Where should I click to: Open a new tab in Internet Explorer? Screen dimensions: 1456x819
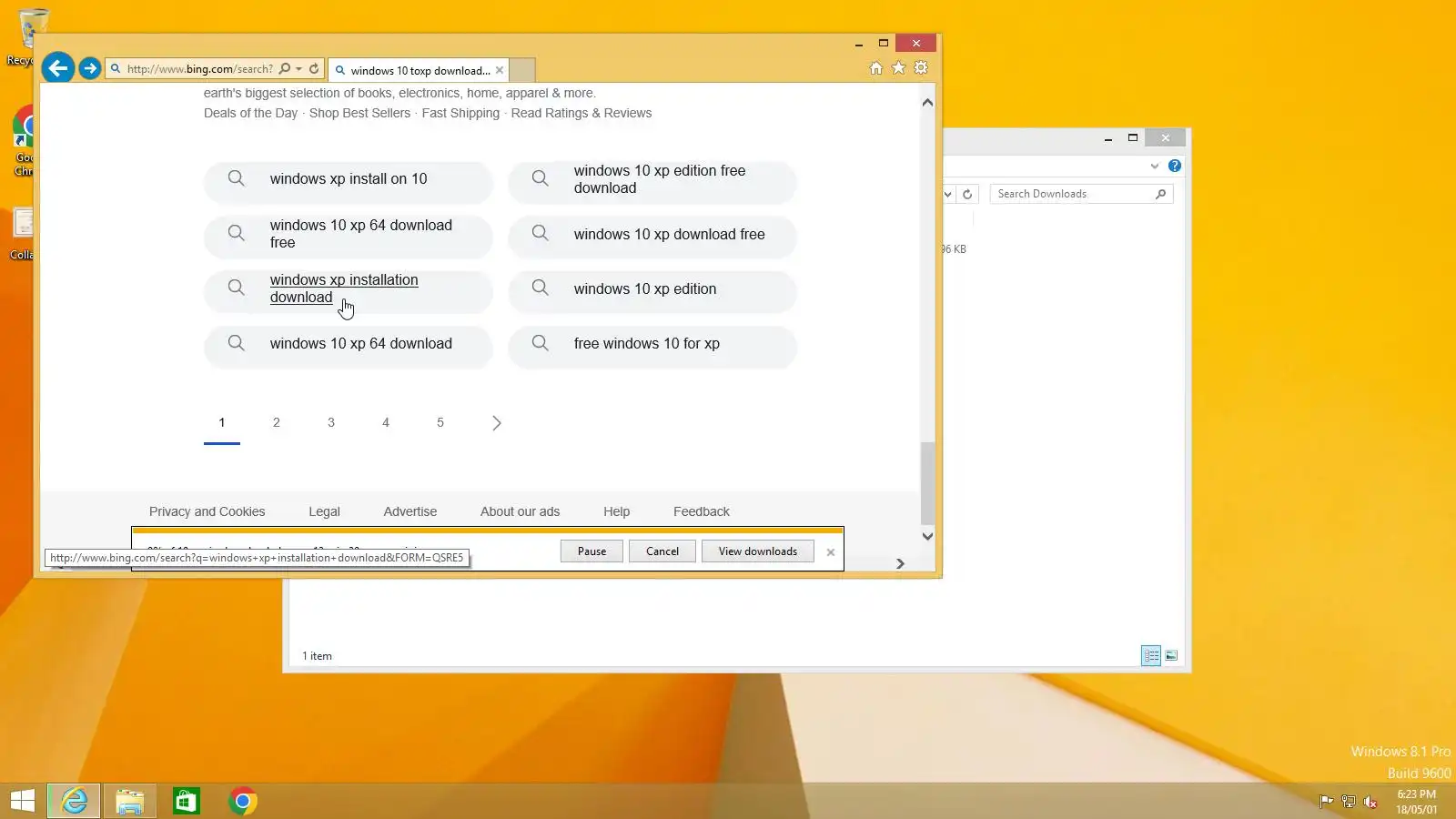522,70
